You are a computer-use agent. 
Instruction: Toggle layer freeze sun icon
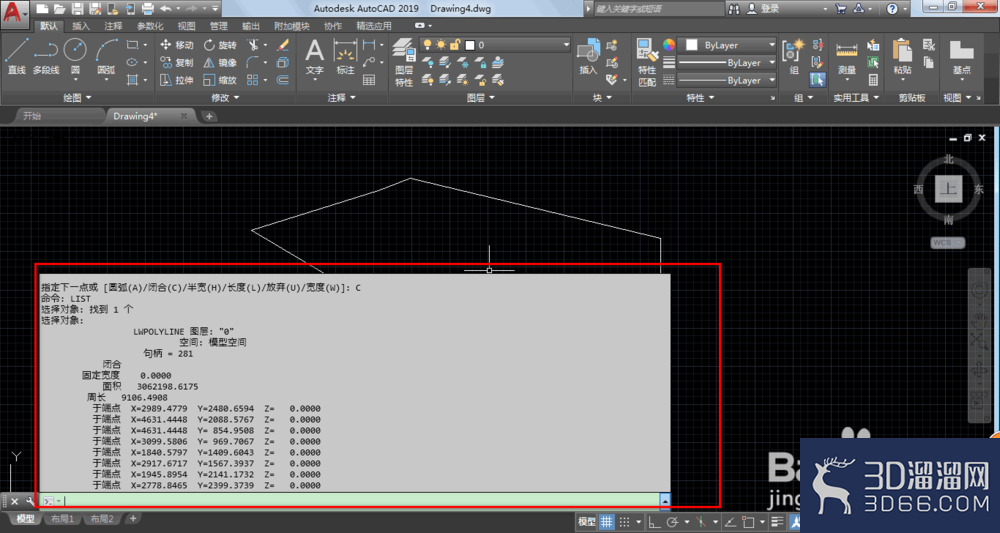(441, 45)
